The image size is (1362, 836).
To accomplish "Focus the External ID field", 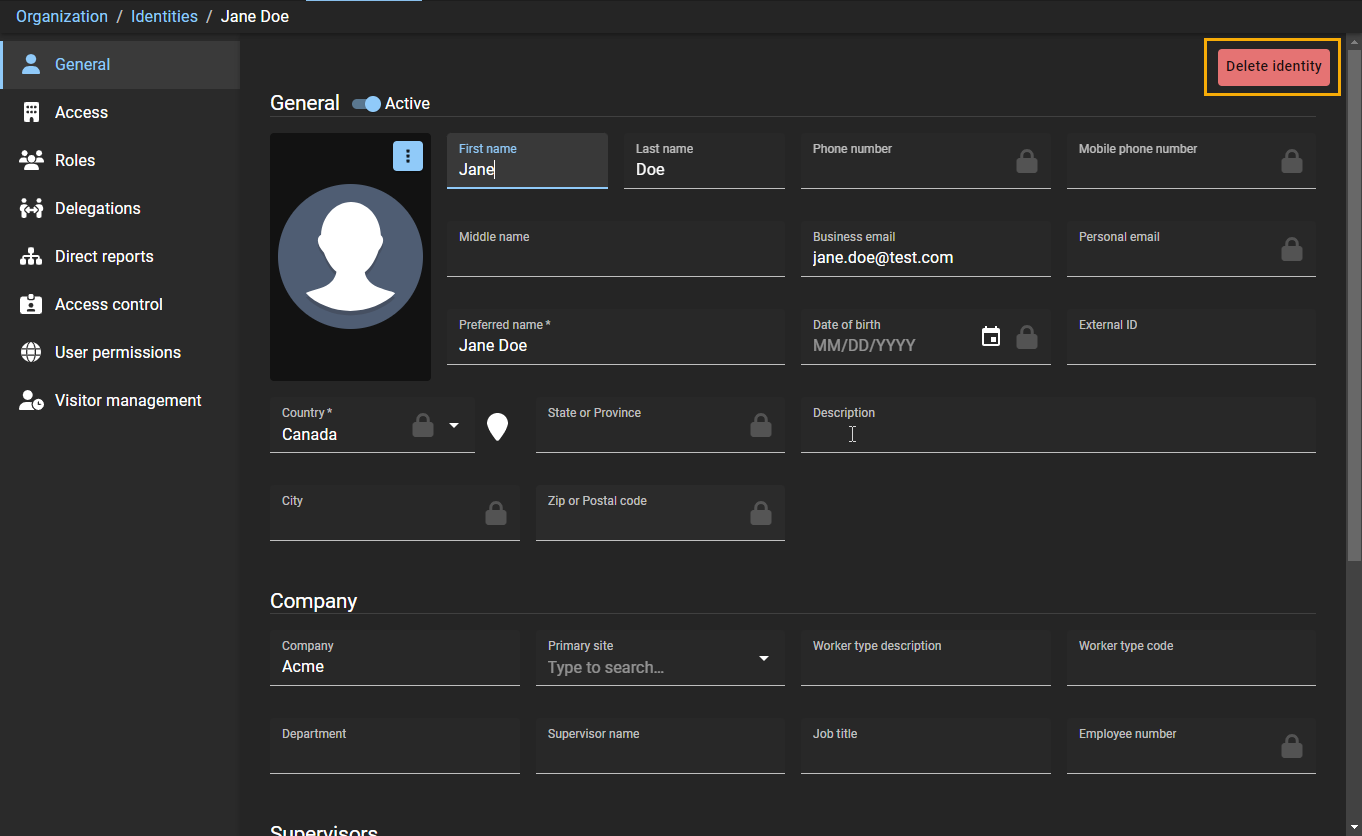I will point(1191,337).
